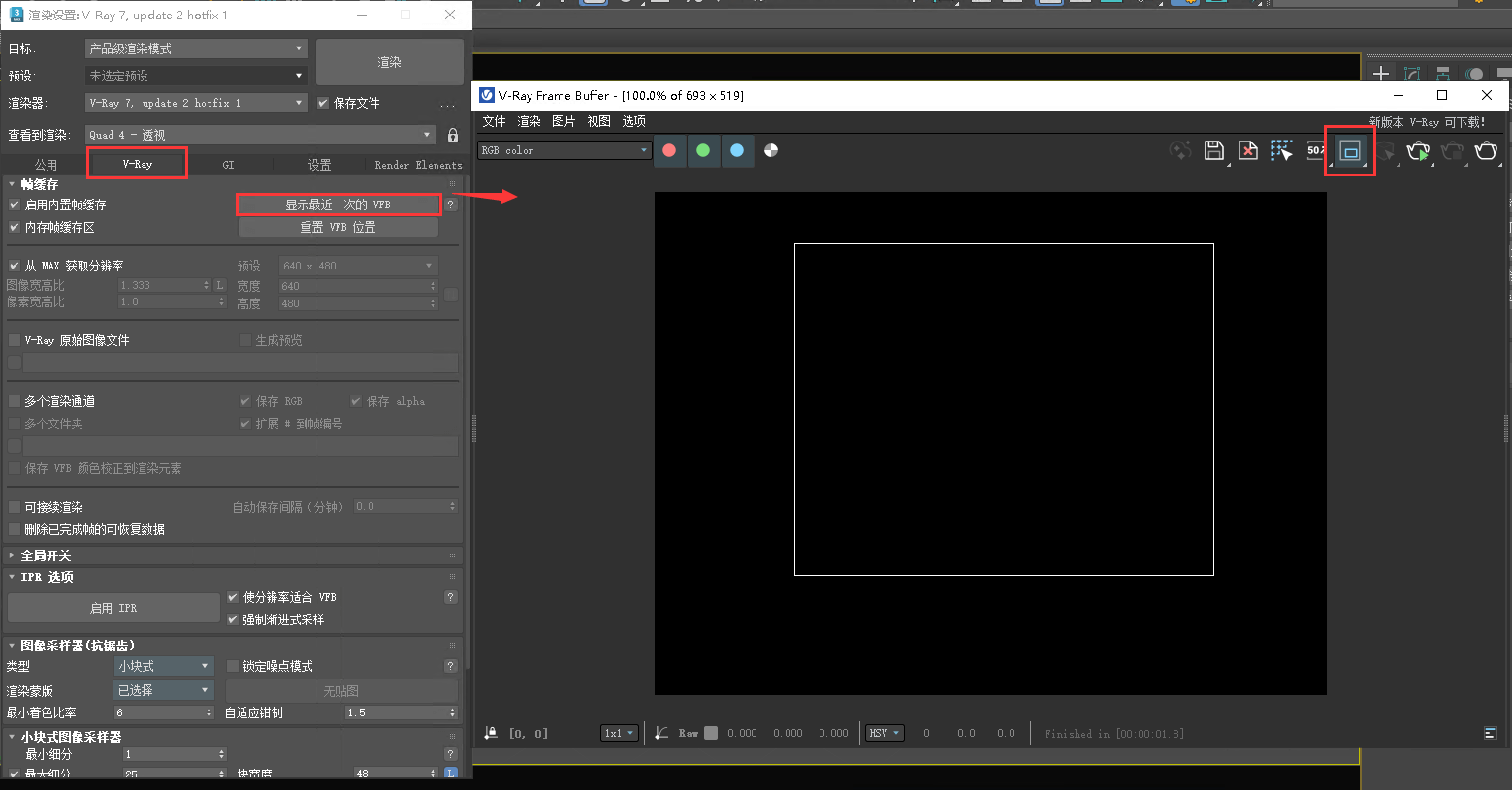Click the Follow mouse selection icon
The image size is (1512, 790).
(1282, 150)
